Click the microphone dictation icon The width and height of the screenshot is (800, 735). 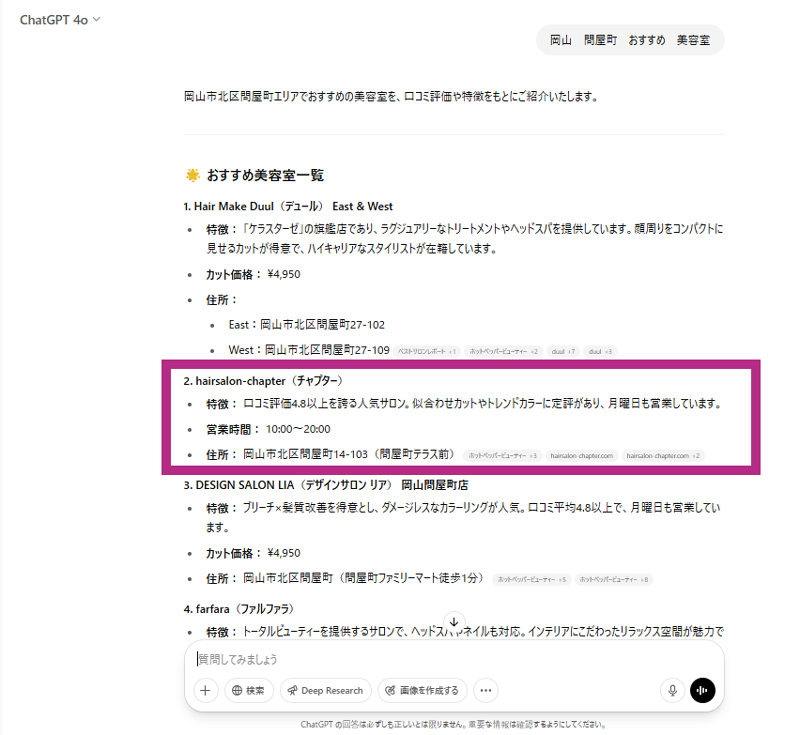point(672,690)
